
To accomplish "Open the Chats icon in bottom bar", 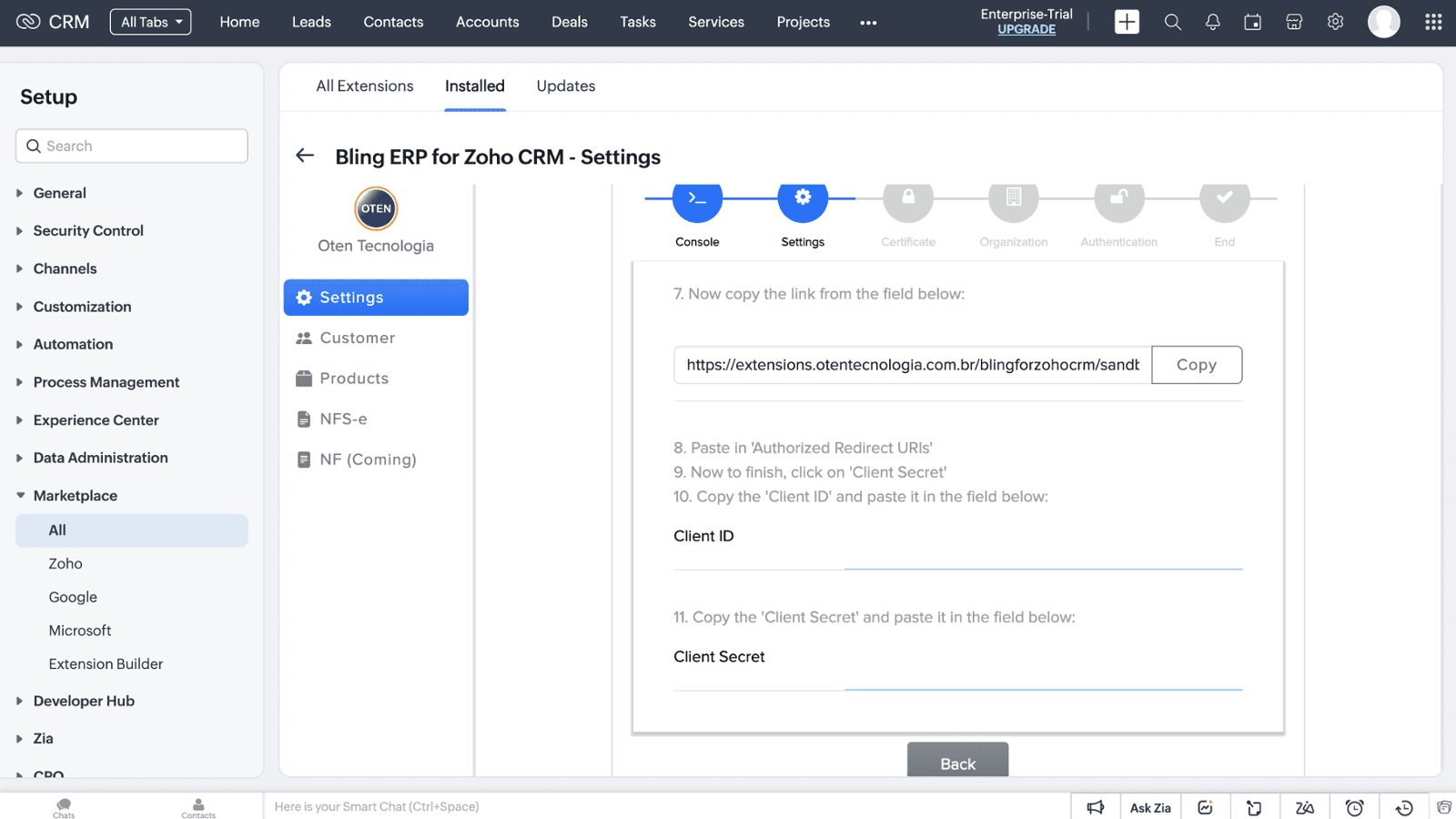I will point(64,807).
